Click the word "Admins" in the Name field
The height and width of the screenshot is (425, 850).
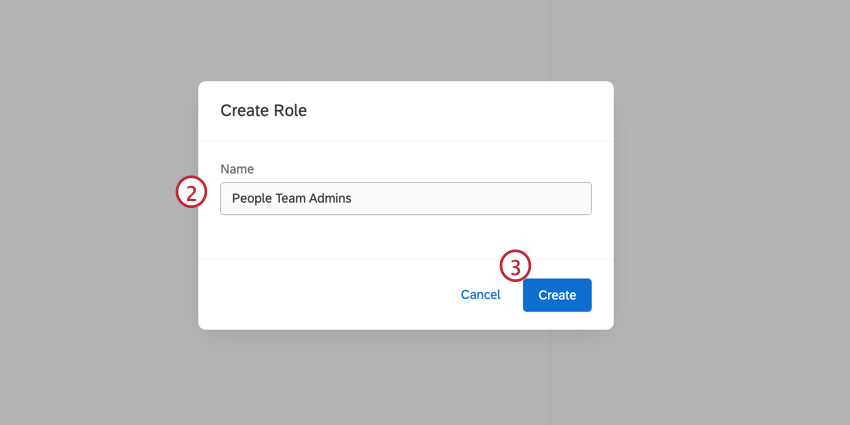coord(332,198)
